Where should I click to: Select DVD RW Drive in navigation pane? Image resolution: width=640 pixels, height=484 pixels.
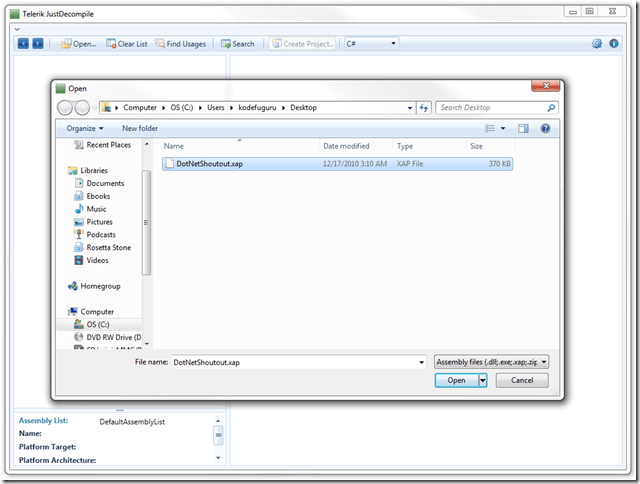pyautogui.click(x=107, y=337)
